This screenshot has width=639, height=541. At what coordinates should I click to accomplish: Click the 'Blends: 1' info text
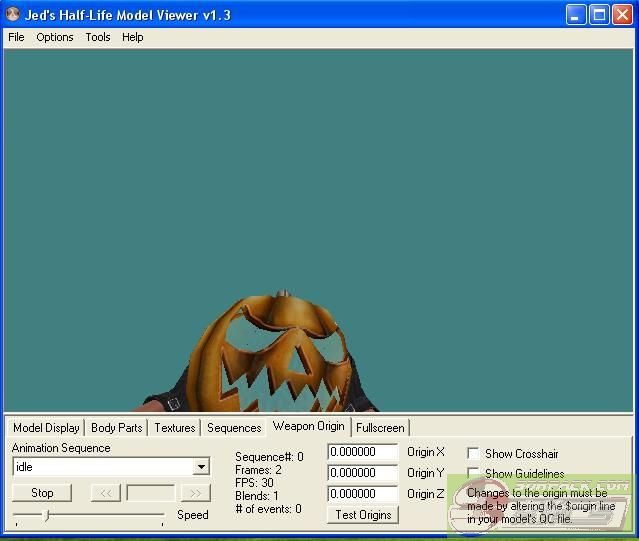257,496
